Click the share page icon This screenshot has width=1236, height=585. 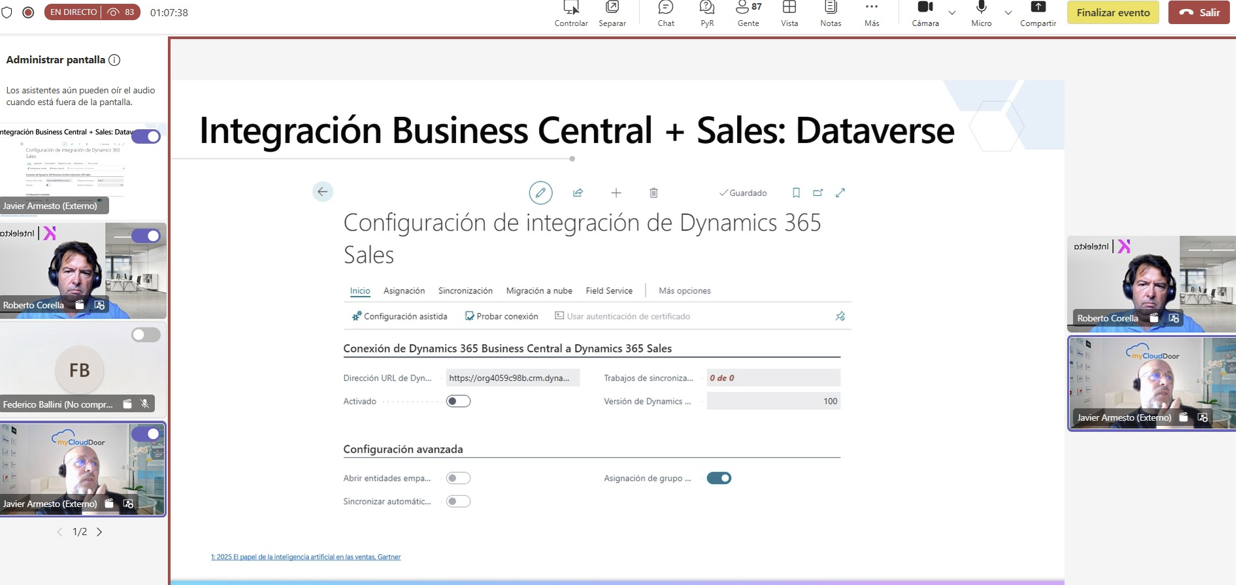coord(578,193)
